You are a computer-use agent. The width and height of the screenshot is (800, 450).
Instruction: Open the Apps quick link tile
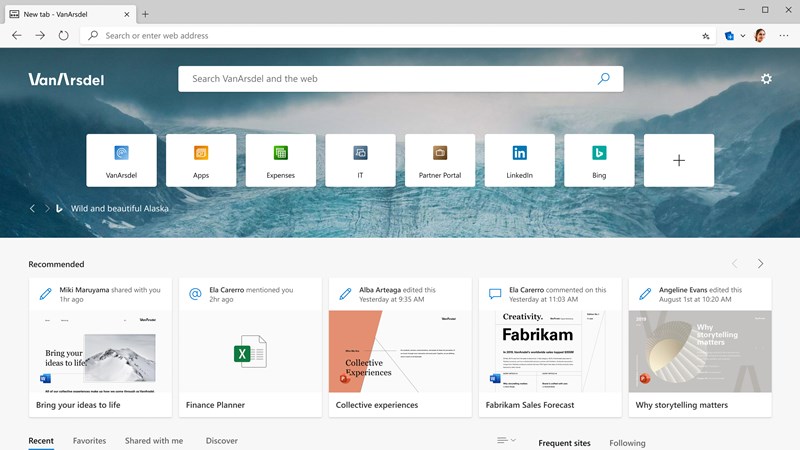(x=201, y=160)
